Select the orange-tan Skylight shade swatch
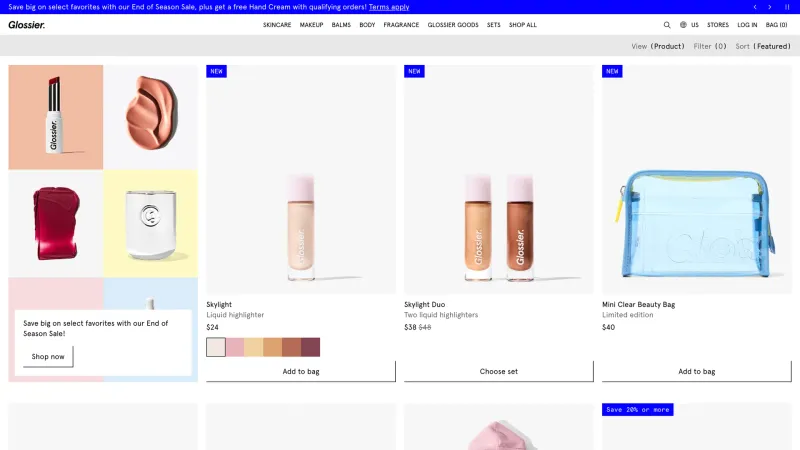Image resolution: width=800 pixels, height=450 pixels. [272, 347]
